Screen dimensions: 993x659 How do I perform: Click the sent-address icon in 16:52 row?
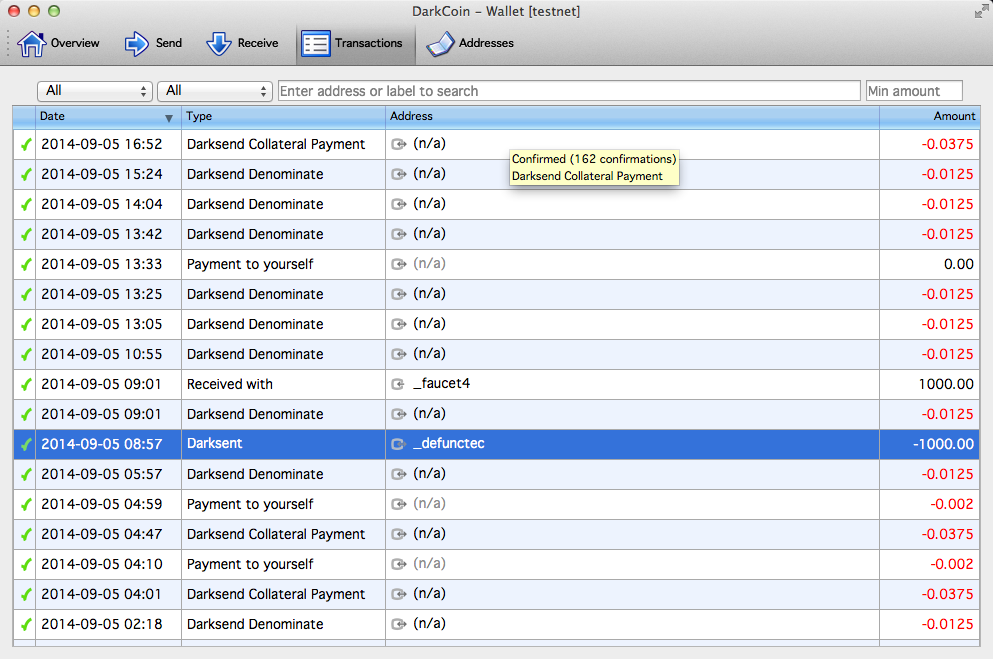coord(398,144)
